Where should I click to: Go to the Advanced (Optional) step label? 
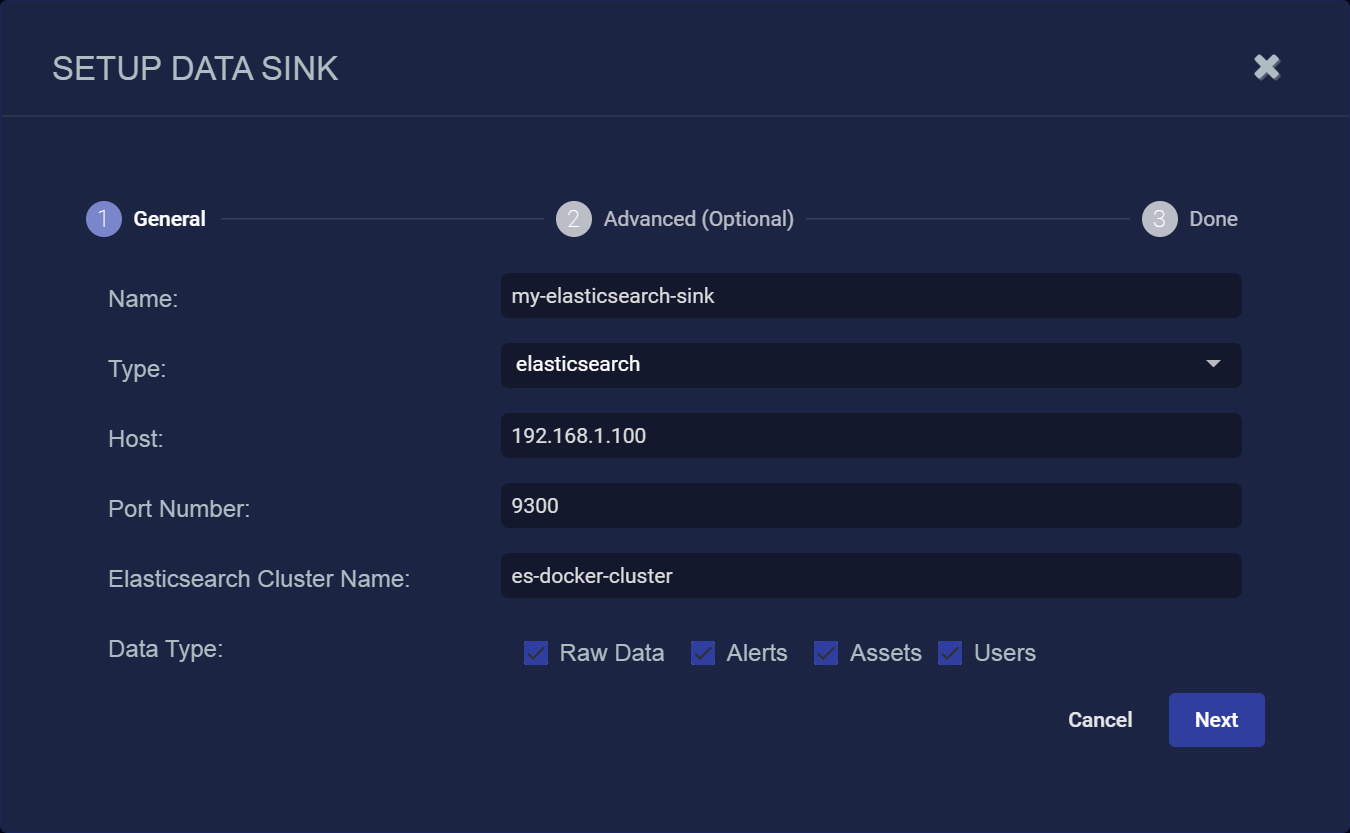click(x=699, y=219)
